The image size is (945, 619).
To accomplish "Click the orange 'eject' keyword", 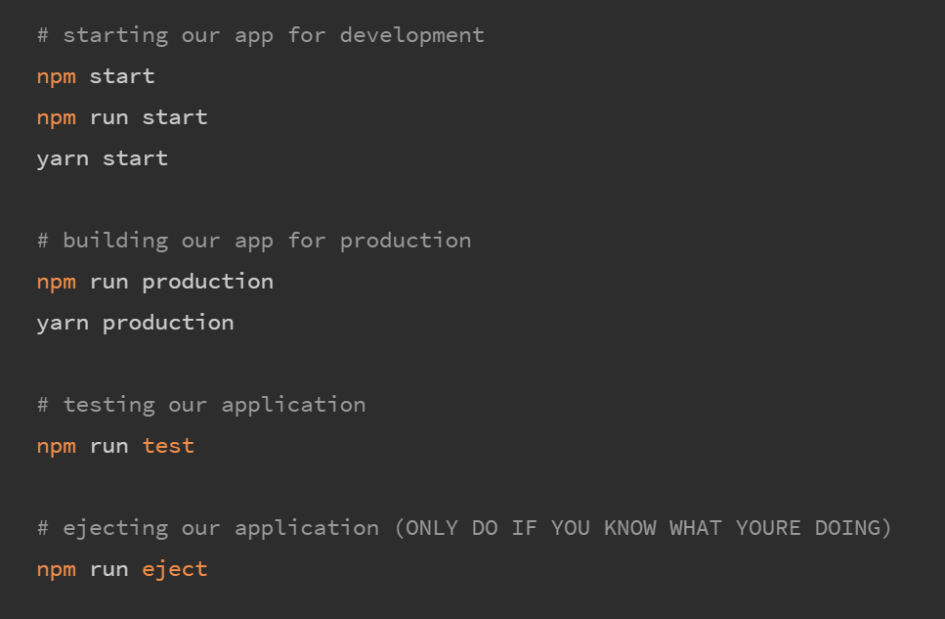I will pos(174,569).
